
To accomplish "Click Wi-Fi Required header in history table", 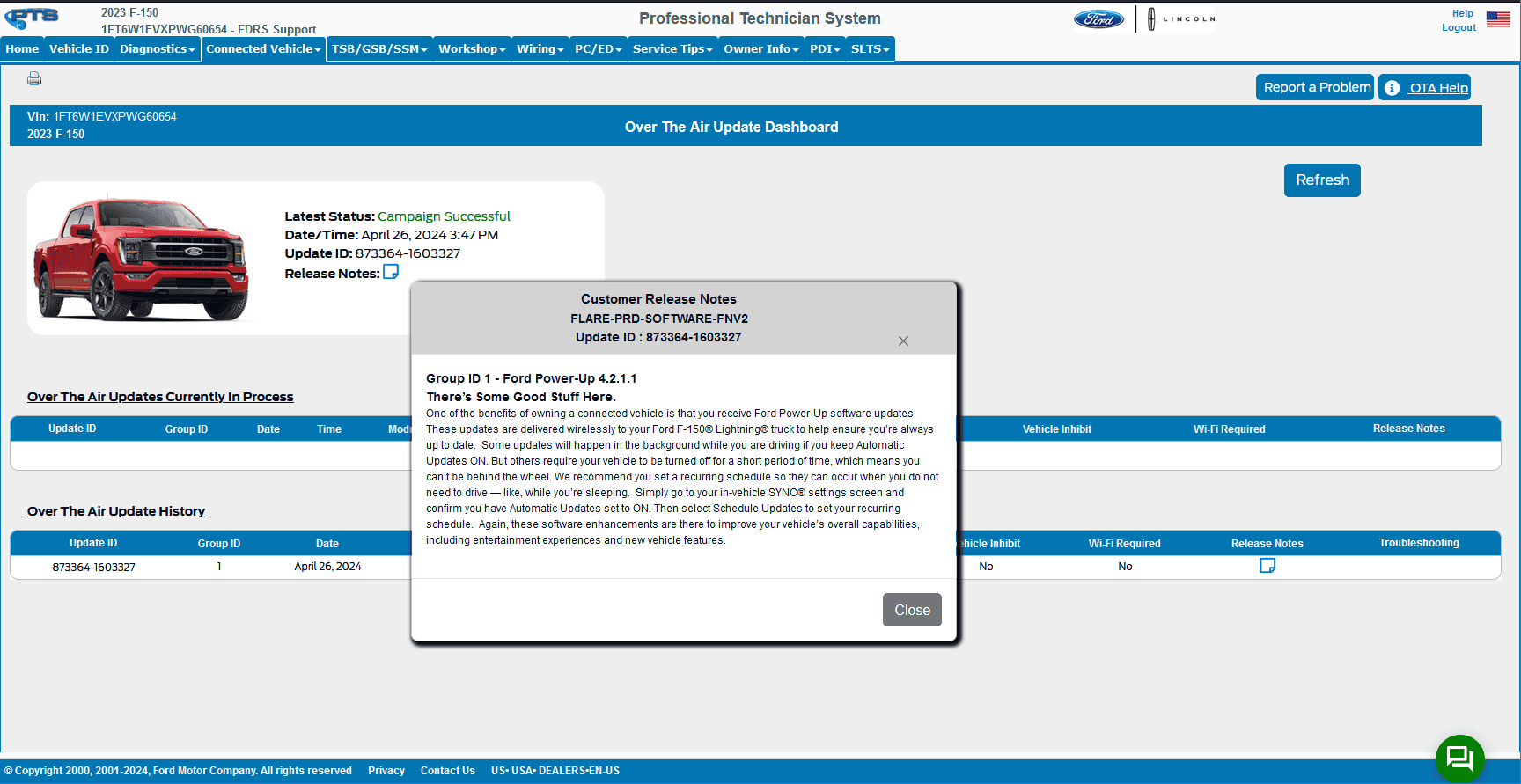I will pos(1124,544).
